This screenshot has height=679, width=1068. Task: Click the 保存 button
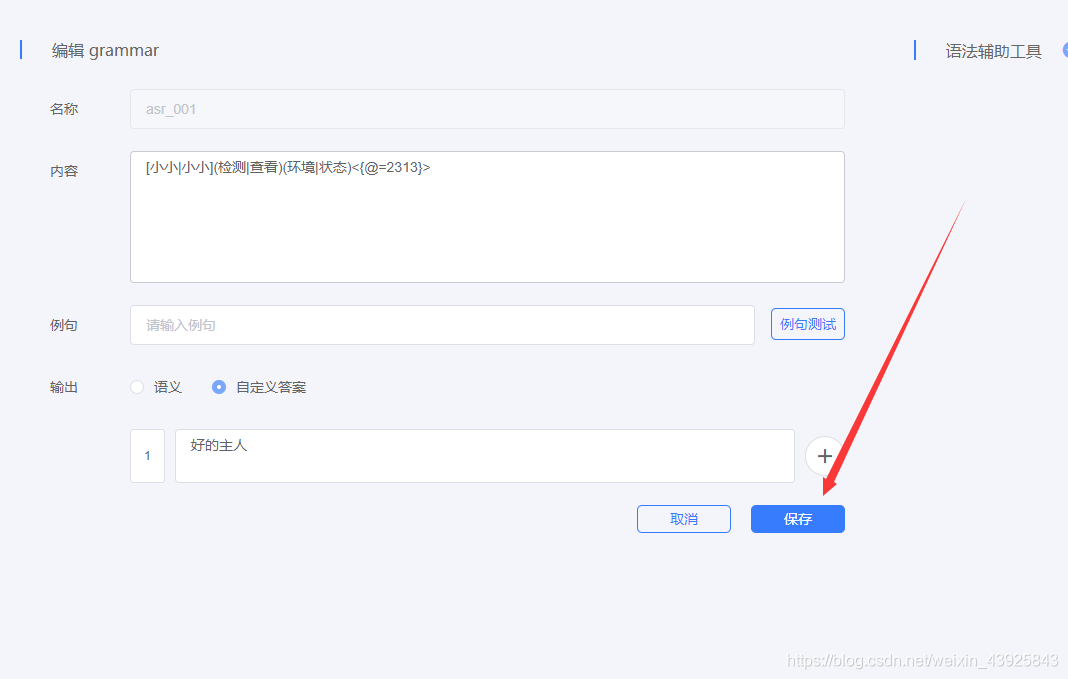pos(798,519)
